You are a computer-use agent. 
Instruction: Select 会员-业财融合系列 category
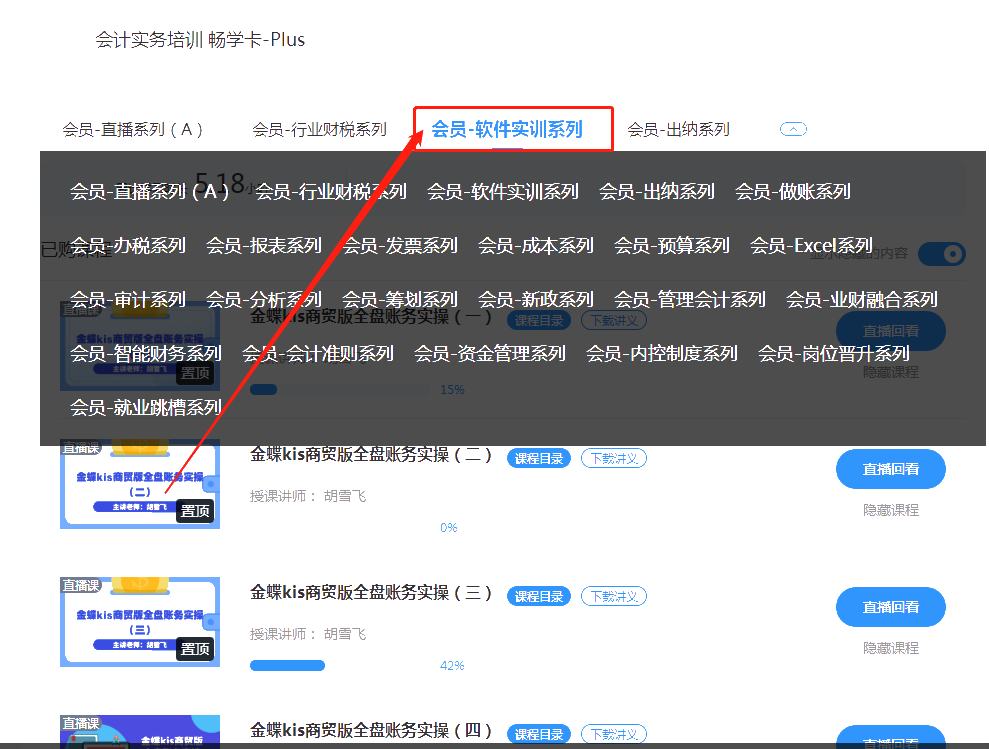click(x=862, y=299)
